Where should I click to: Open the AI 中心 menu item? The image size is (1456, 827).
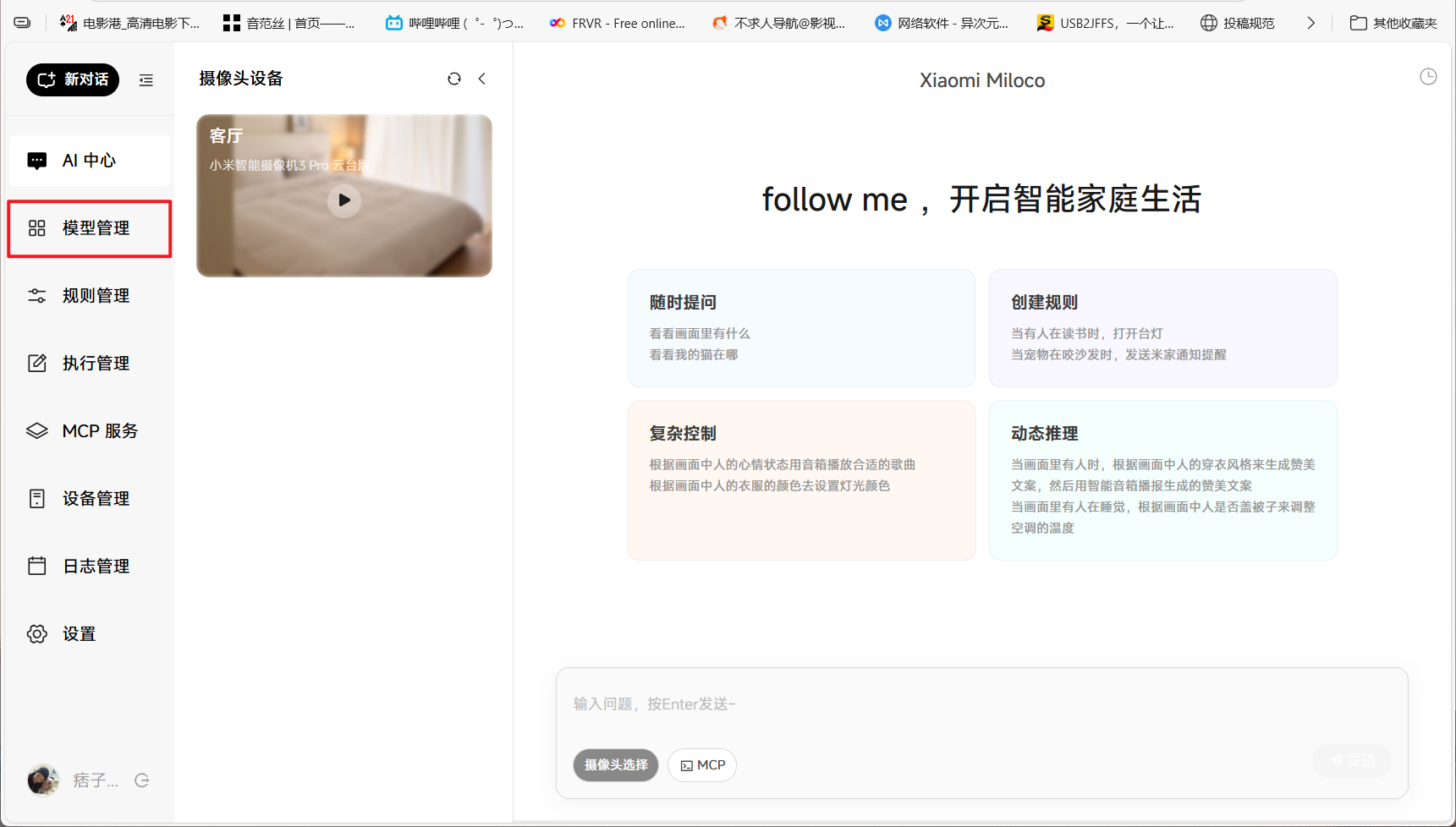[90, 161]
